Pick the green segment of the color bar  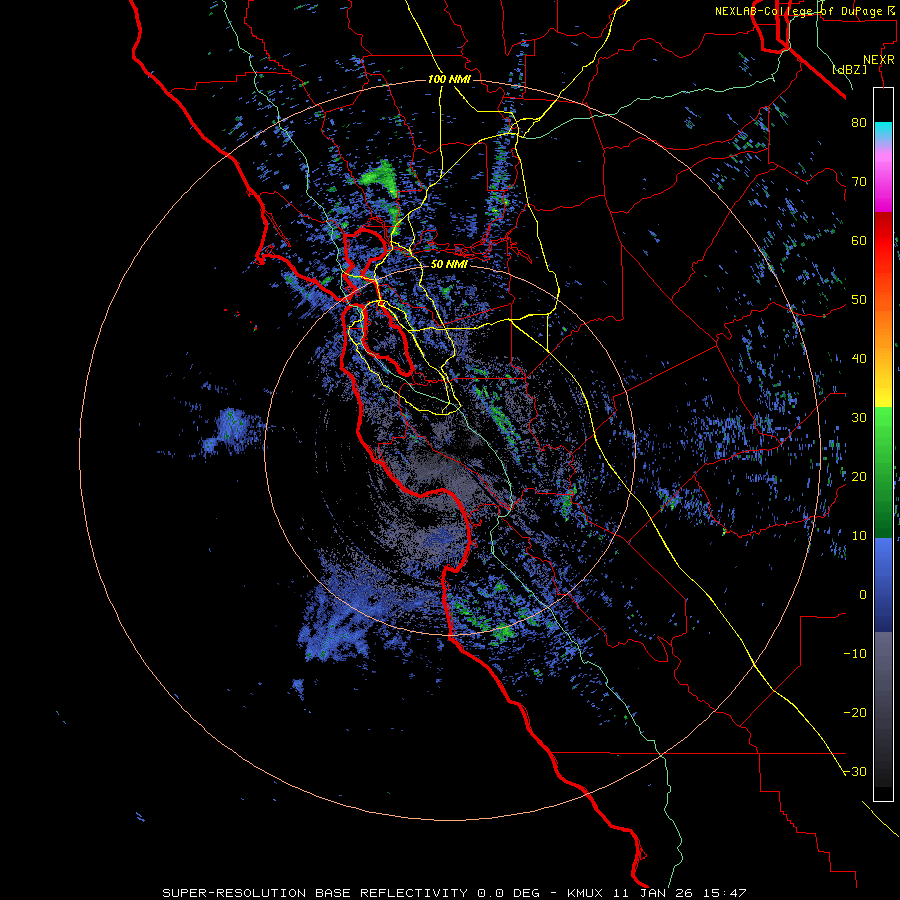click(x=883, y=472)
